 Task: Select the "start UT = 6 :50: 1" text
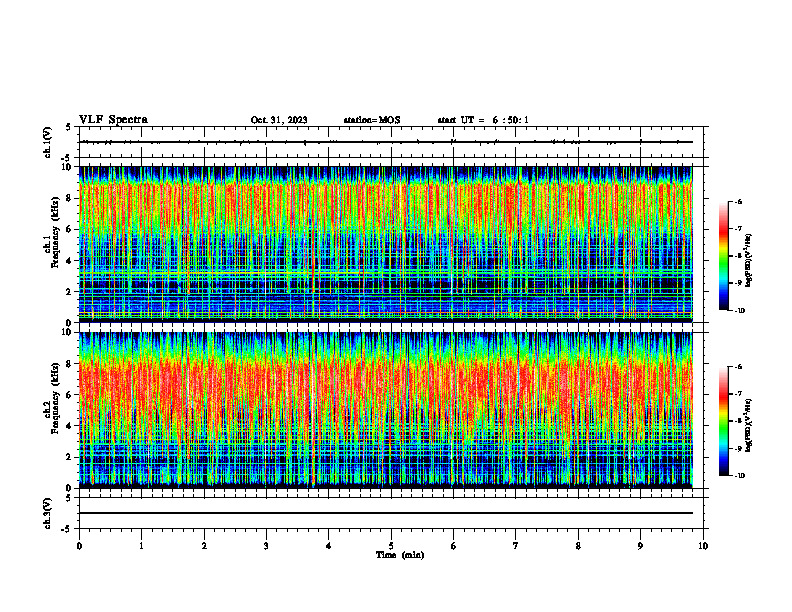point(483,120)
